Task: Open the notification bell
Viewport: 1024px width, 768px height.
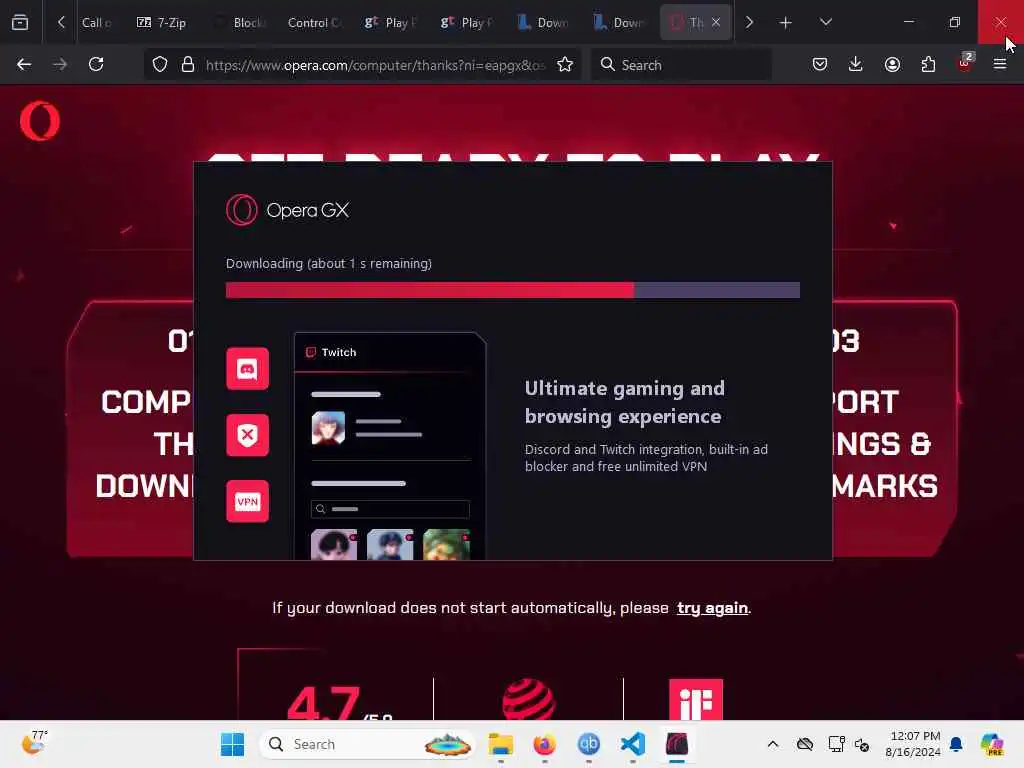Action: pos(956,744)
